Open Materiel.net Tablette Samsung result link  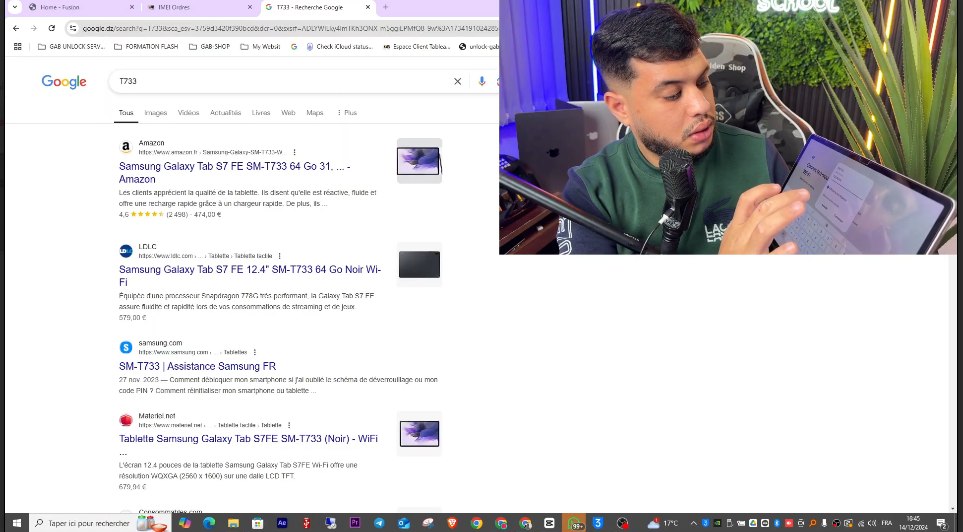[x=248, y=439]
